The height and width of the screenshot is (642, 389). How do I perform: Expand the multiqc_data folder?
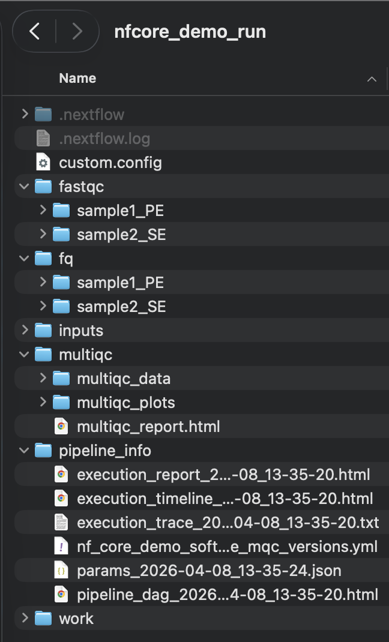point(43,378)
